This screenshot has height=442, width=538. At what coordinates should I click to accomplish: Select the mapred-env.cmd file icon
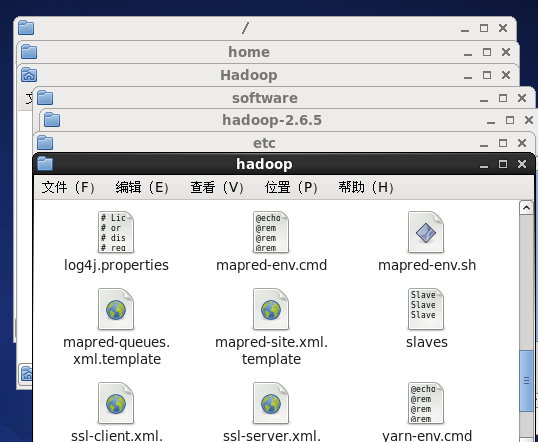(271, 232)
